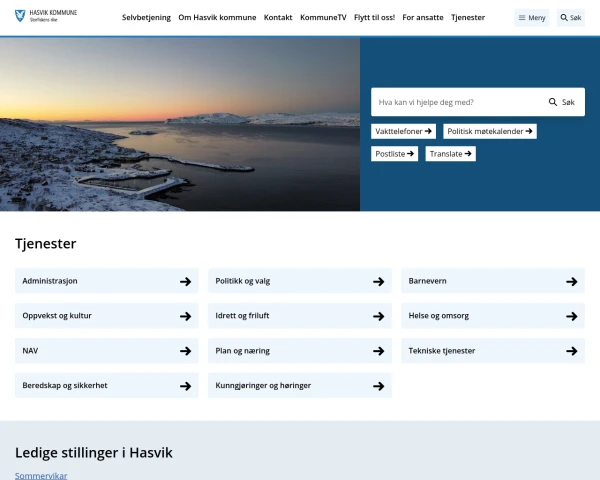
Task: Open the Politikk og valg service label
Action: pos(243,281)
